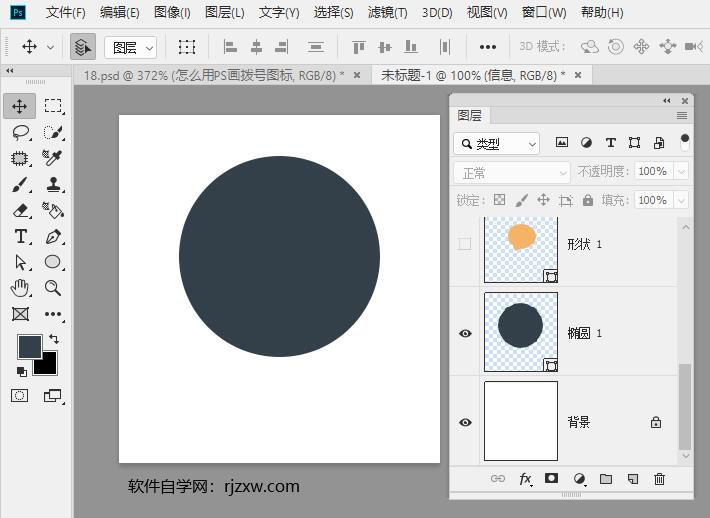
Task: Click the delete layer trash icon
Action: click(659, 480)
